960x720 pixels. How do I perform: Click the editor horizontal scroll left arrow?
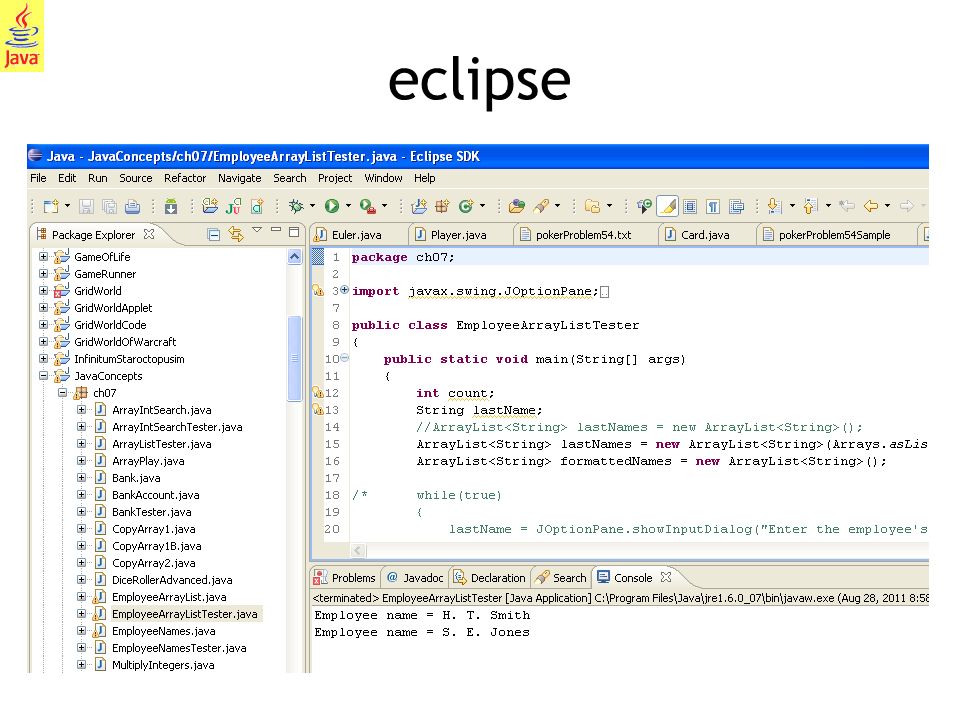[358, 550]
